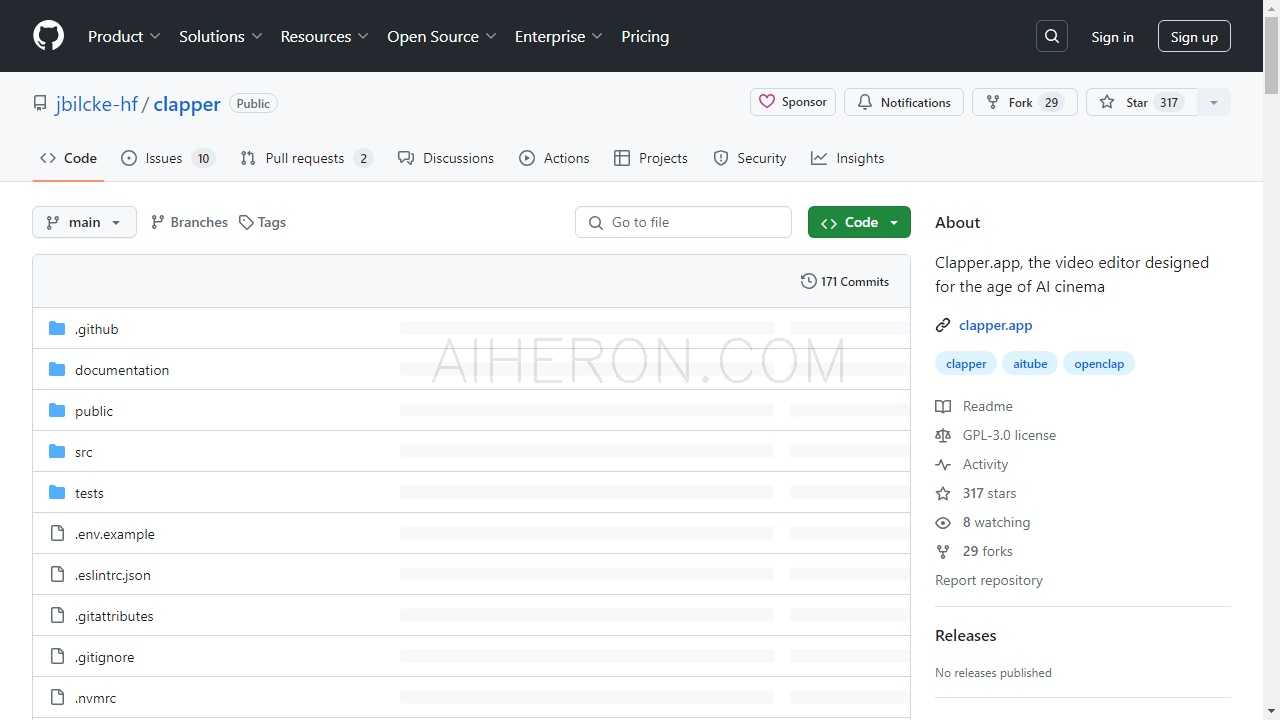The image size is (1280, 720).
Task: Switch to the Pull requests tab
Action: pyautogui.click(x=306, y=158)
